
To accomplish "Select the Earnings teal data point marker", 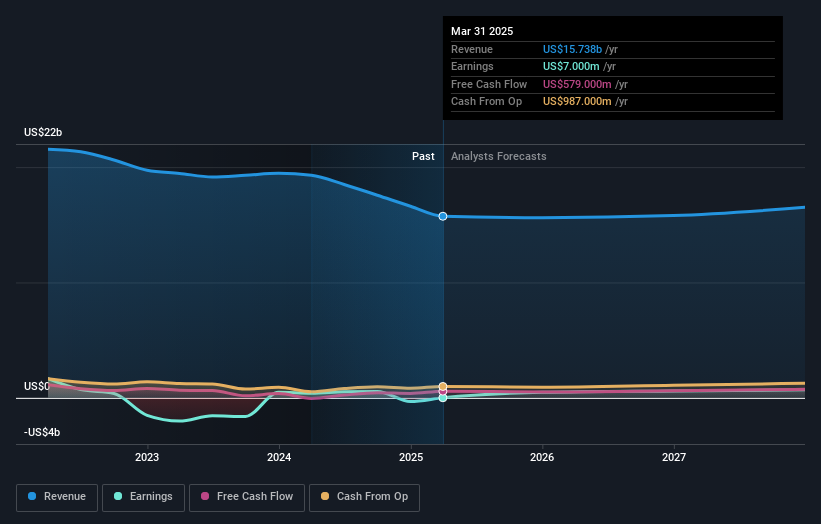I will (443, 398).
